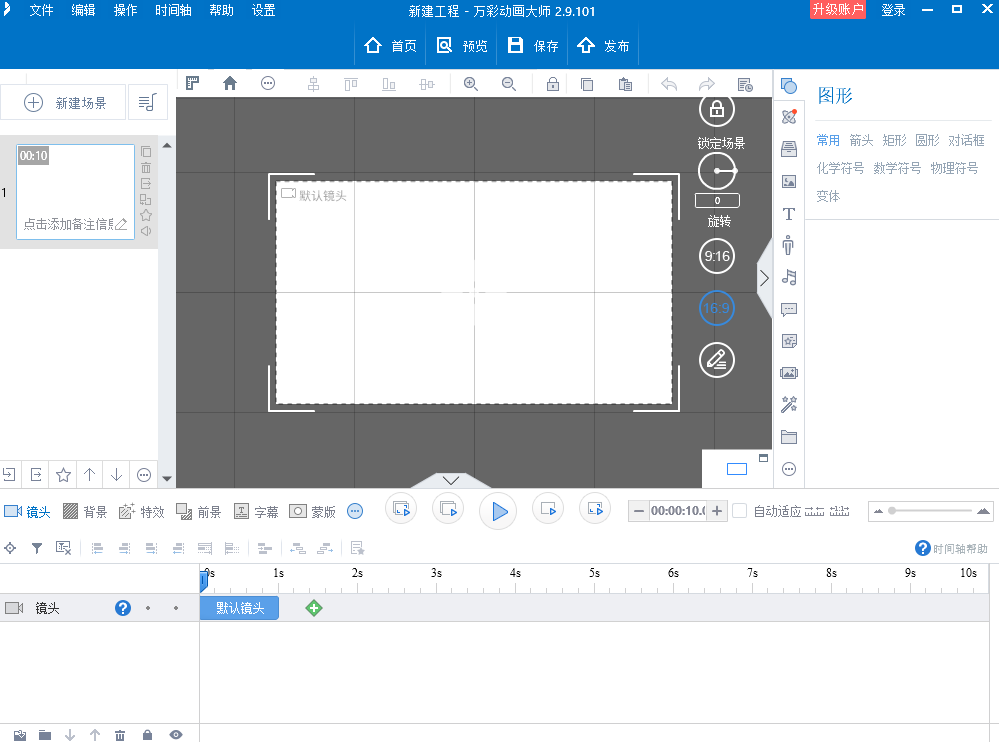This screenshot has width=999, height=742.
Task: Select the text tool in the right sidebar
Action: click(x=788, y=213)
